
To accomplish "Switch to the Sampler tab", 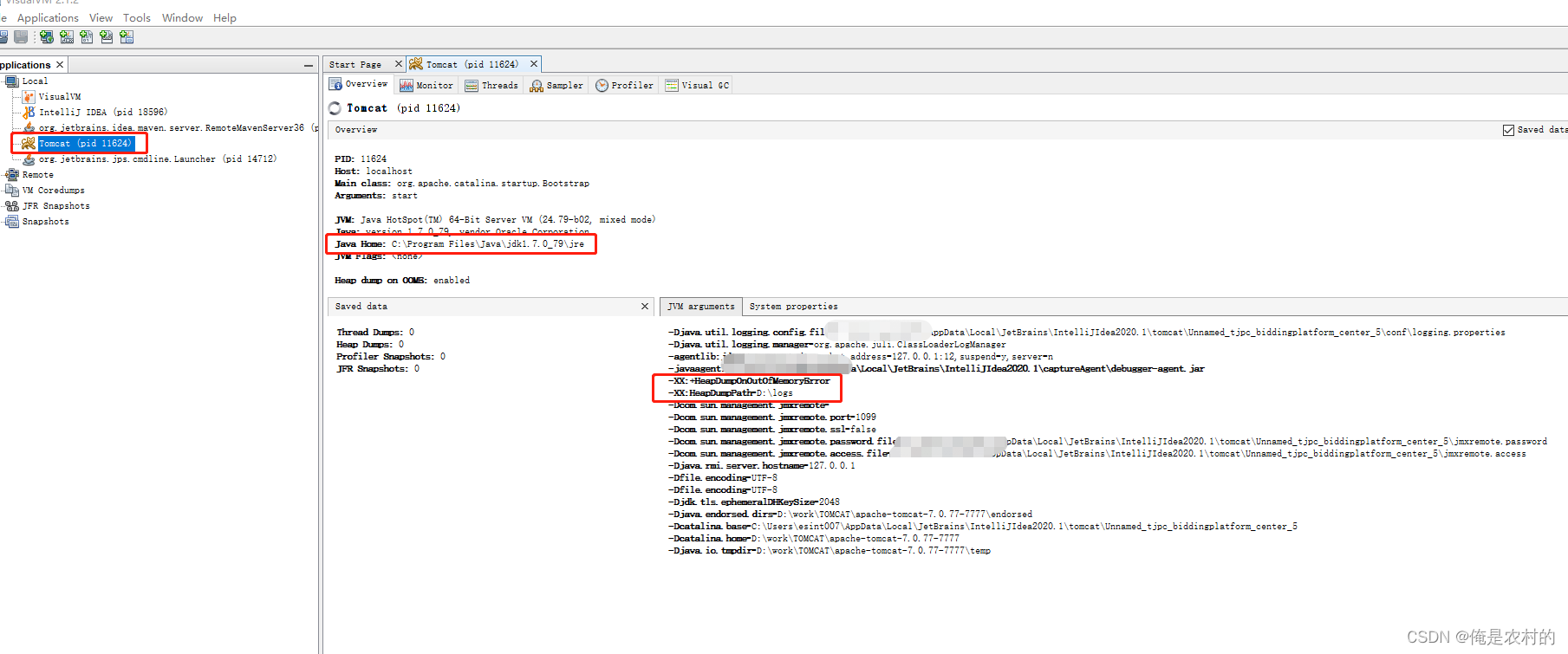I will (x=556, y=85).
